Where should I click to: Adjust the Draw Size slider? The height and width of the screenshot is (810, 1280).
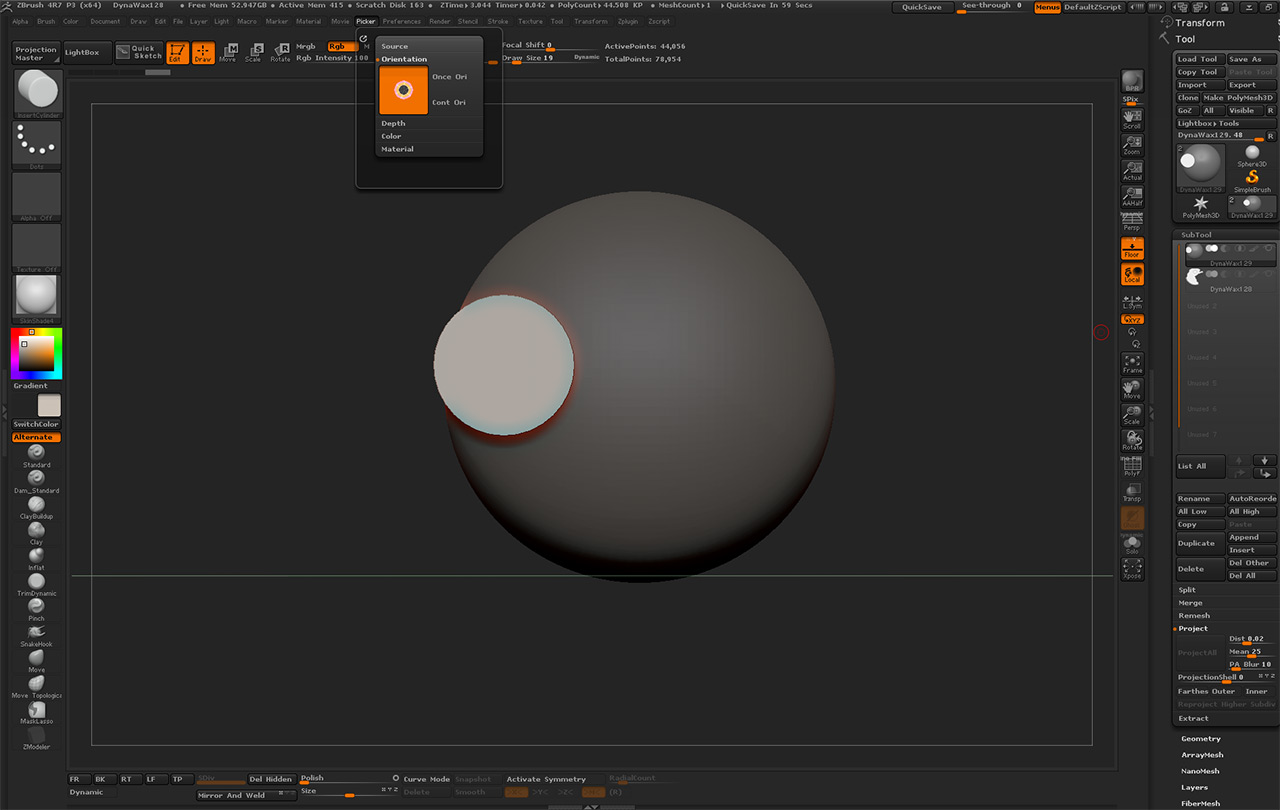coord(551,59)
